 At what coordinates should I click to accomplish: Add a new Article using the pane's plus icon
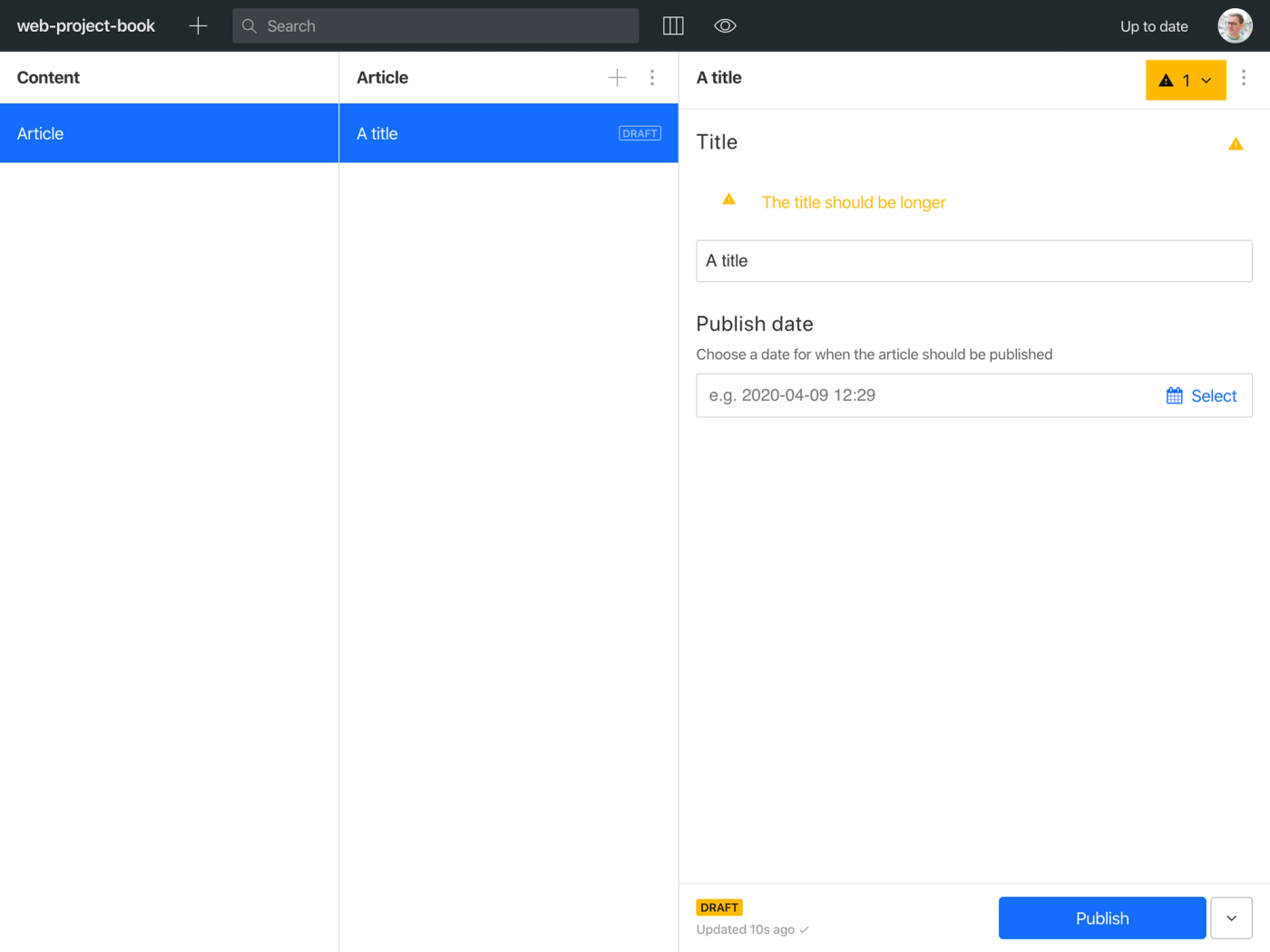pos(617,77)
